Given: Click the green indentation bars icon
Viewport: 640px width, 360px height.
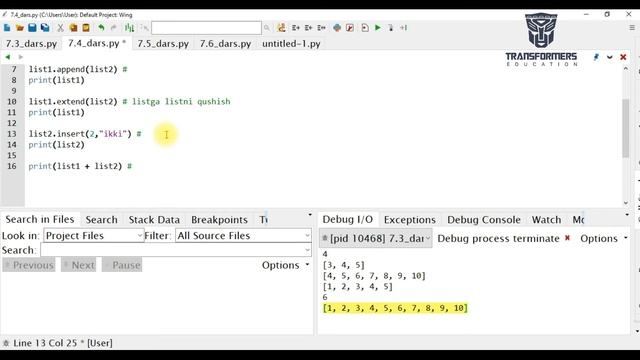Looking at the screenshot, I should coord(129,28).
